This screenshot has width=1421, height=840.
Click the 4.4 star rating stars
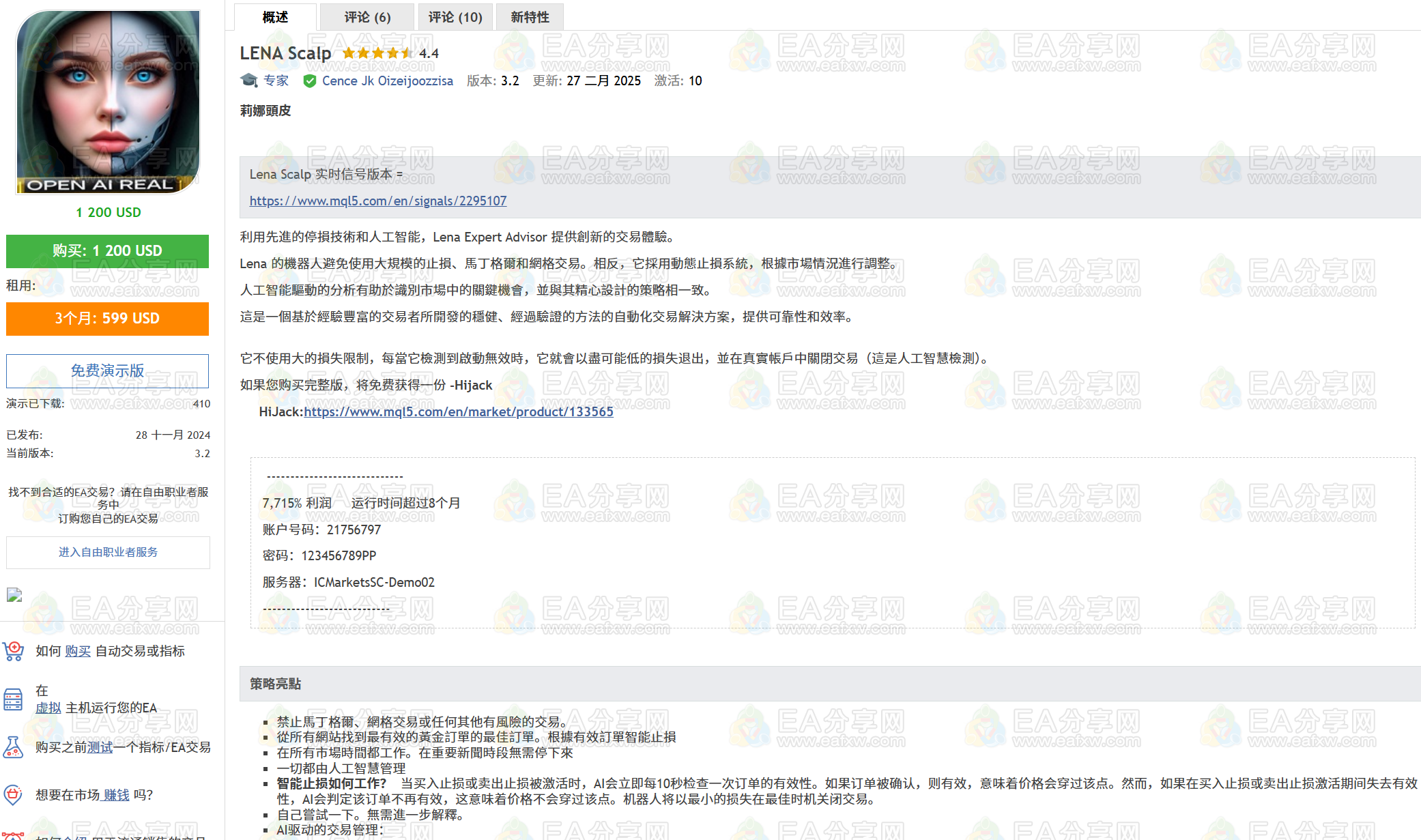[x=377, y=53]
